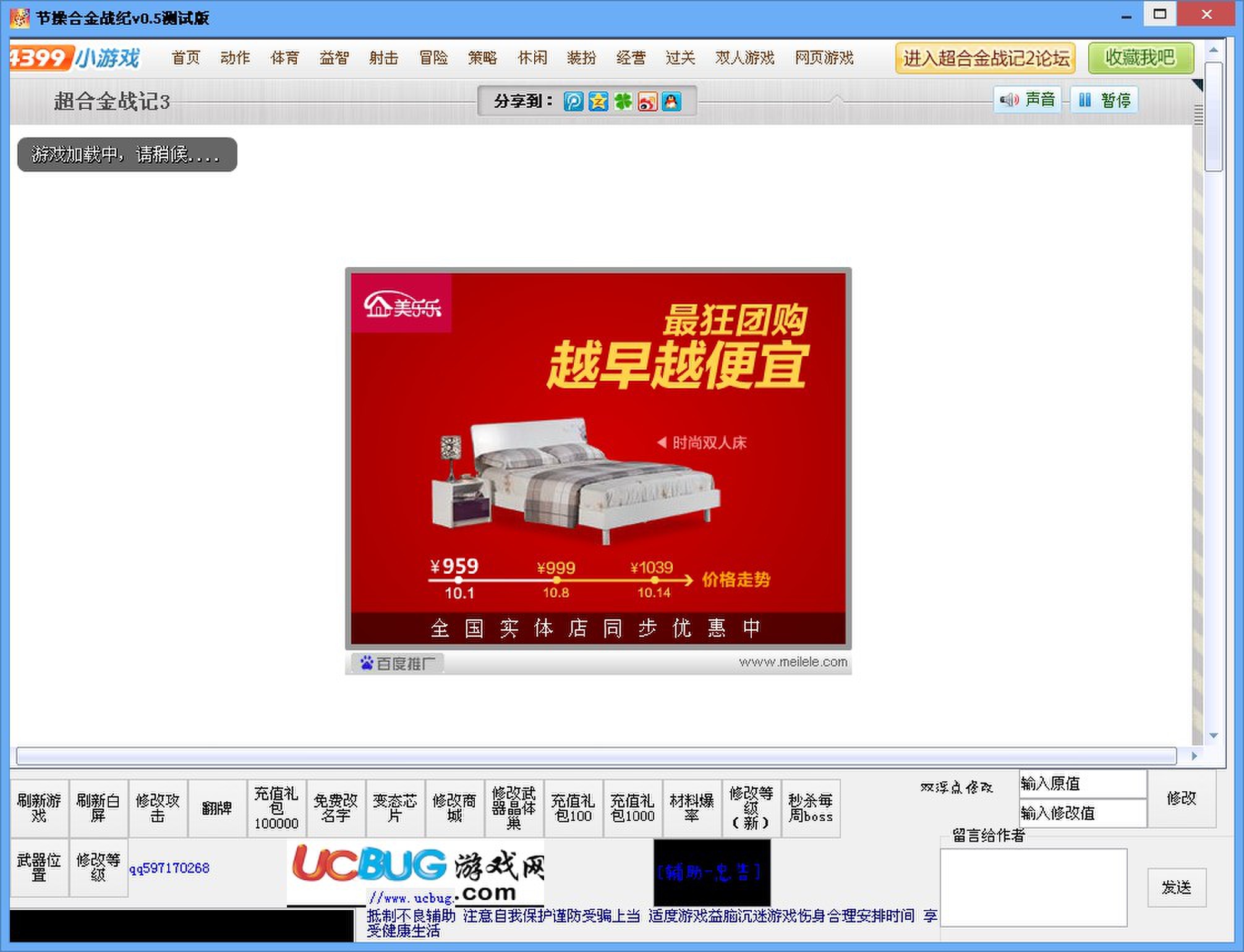Click the qq597170268 link

coord(169,868)
